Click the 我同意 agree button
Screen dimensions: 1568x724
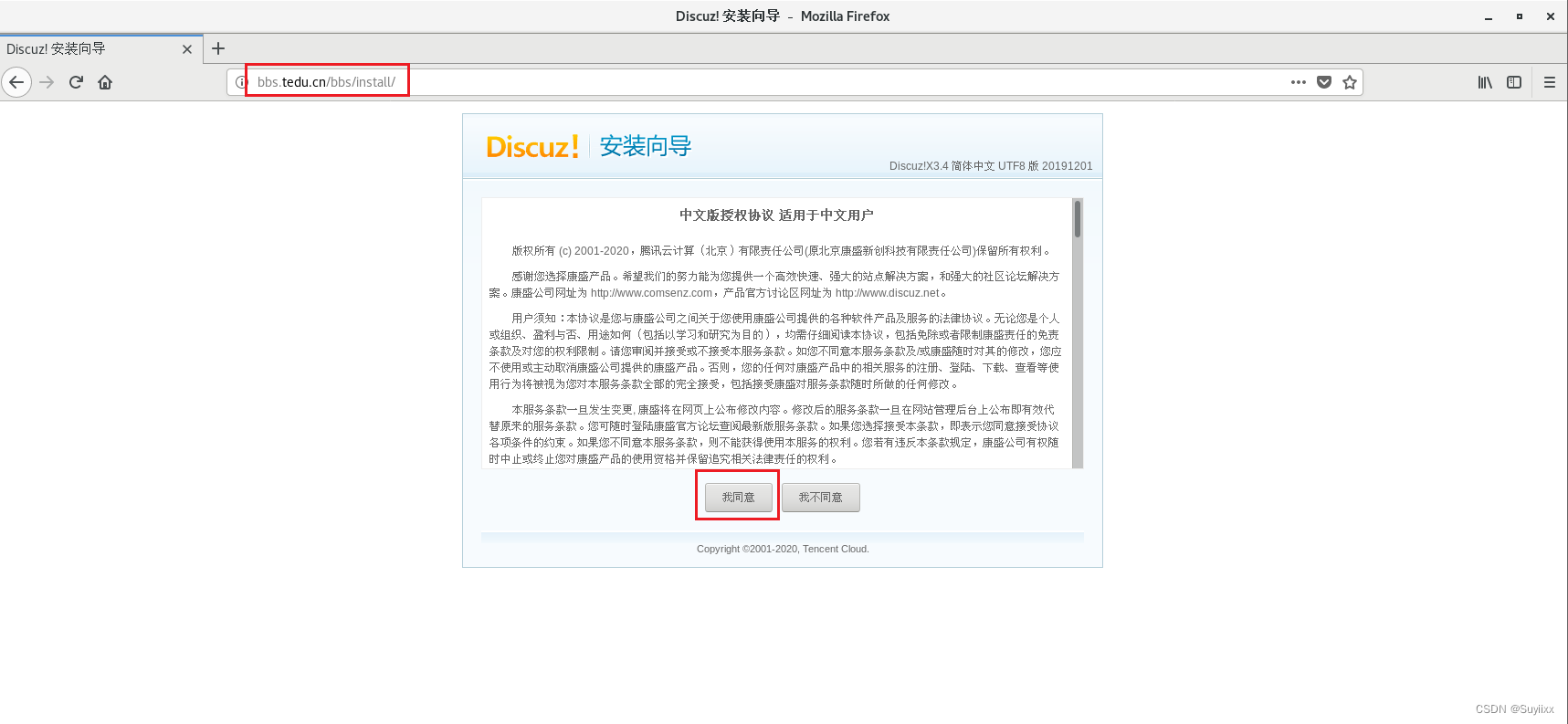click(x=739, y=498)
